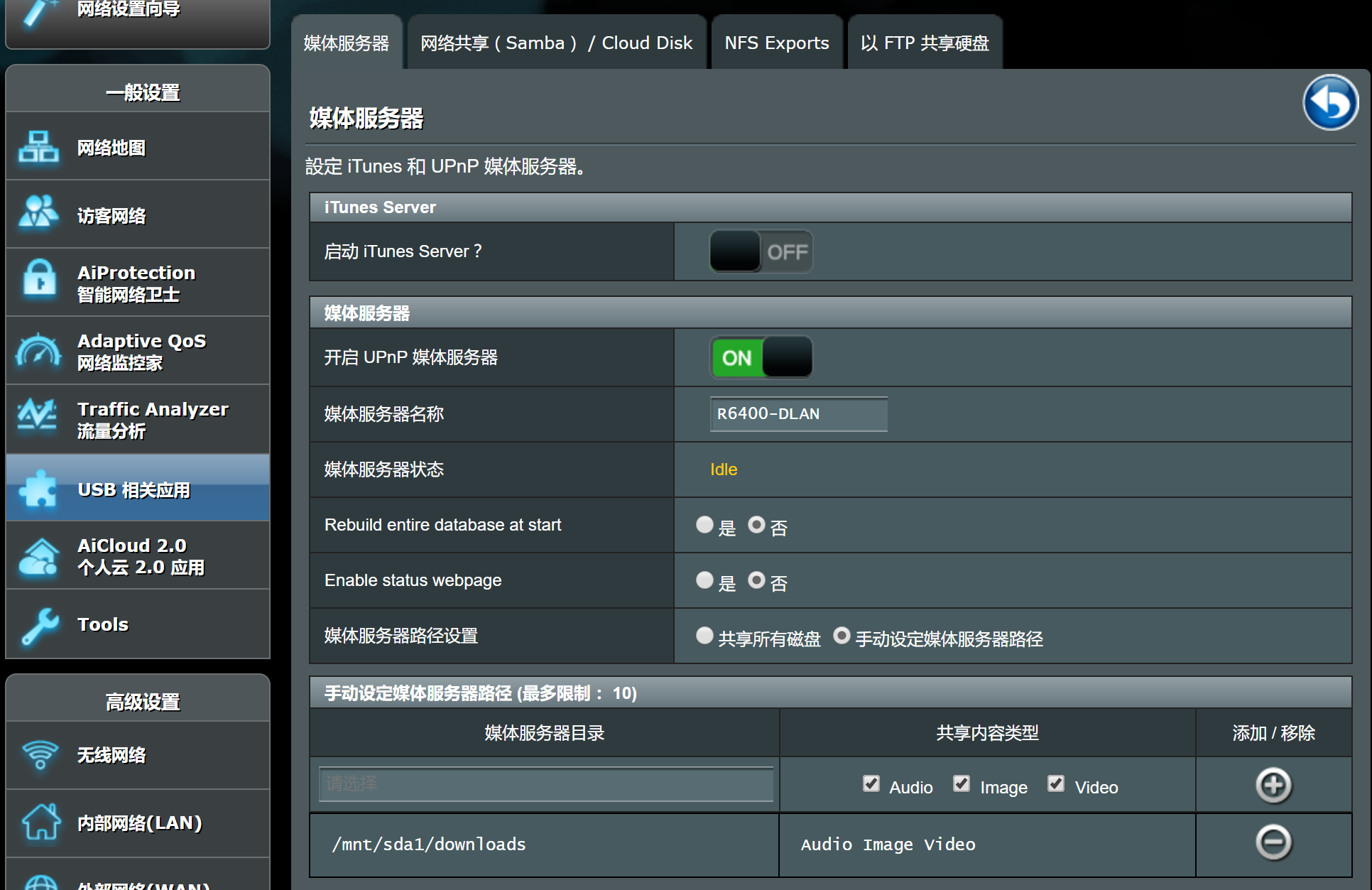The image size is (1372, 890).
Task: Open the Samba / Cloud Disk tab
Action: click(x=556, y=43)
